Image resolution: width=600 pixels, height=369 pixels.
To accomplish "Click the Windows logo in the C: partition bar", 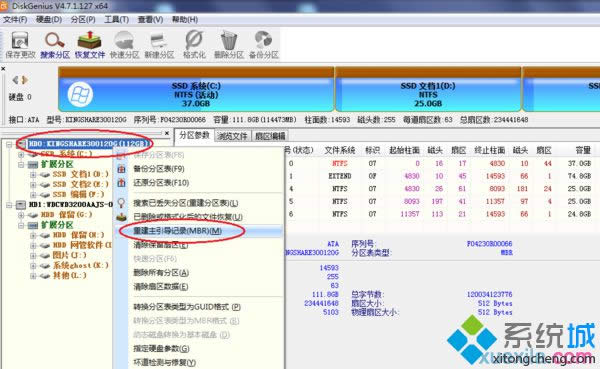I will pos(80,95).
